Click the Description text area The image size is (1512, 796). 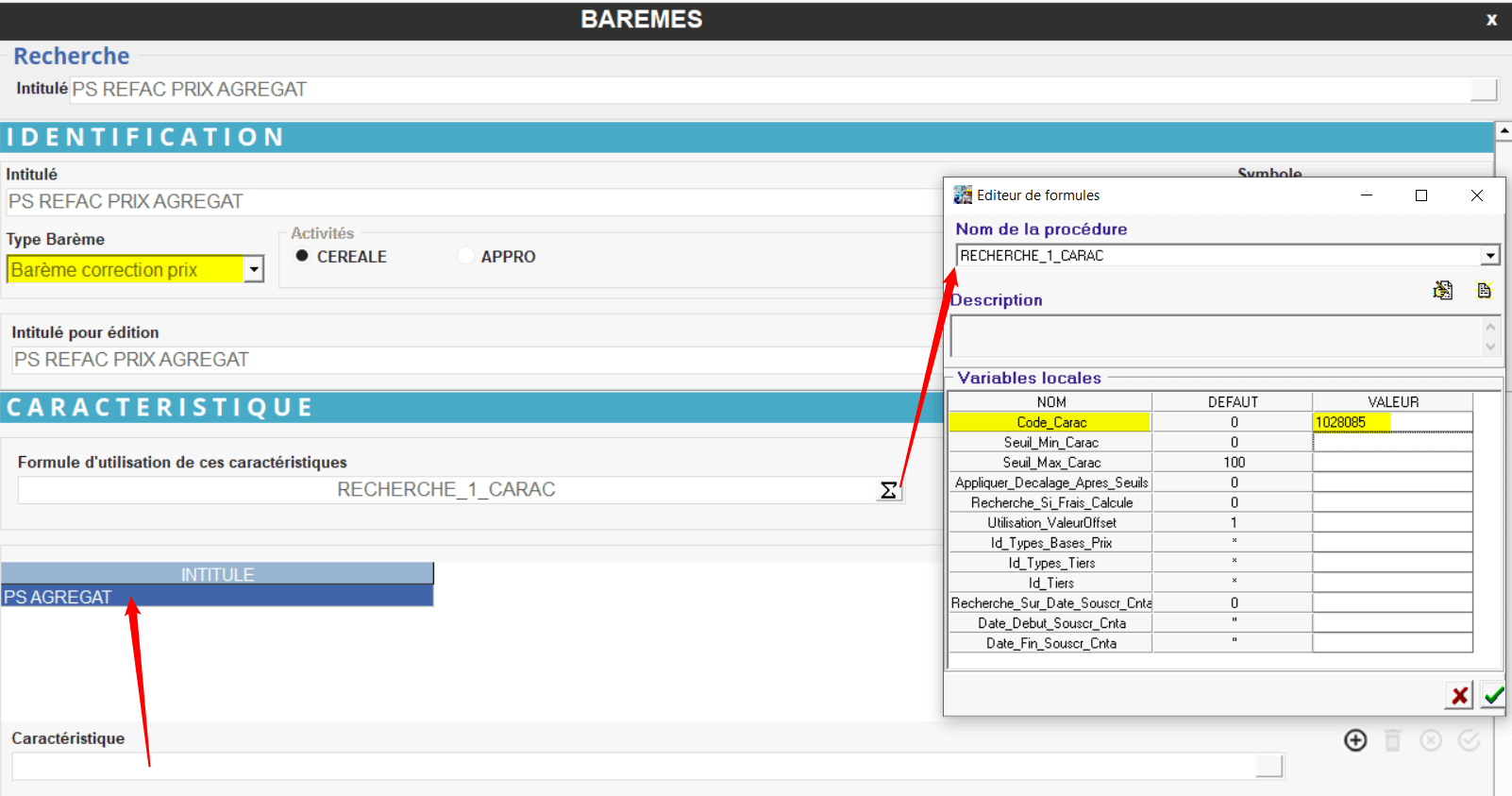(1216, 336)
